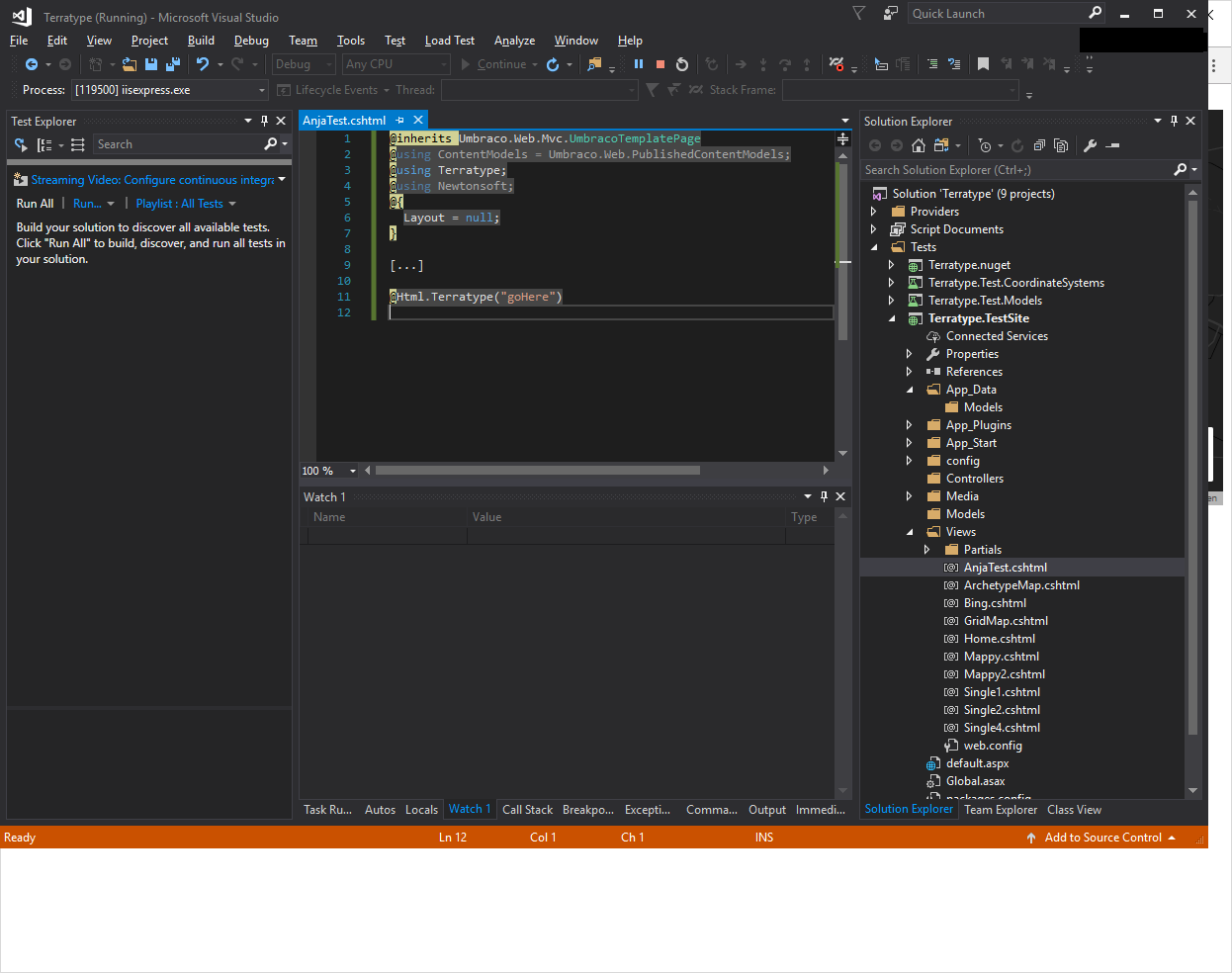Toggle auto-hide pin on Watch 1 panel
1232x973 pixels.
tap(824, 496)
